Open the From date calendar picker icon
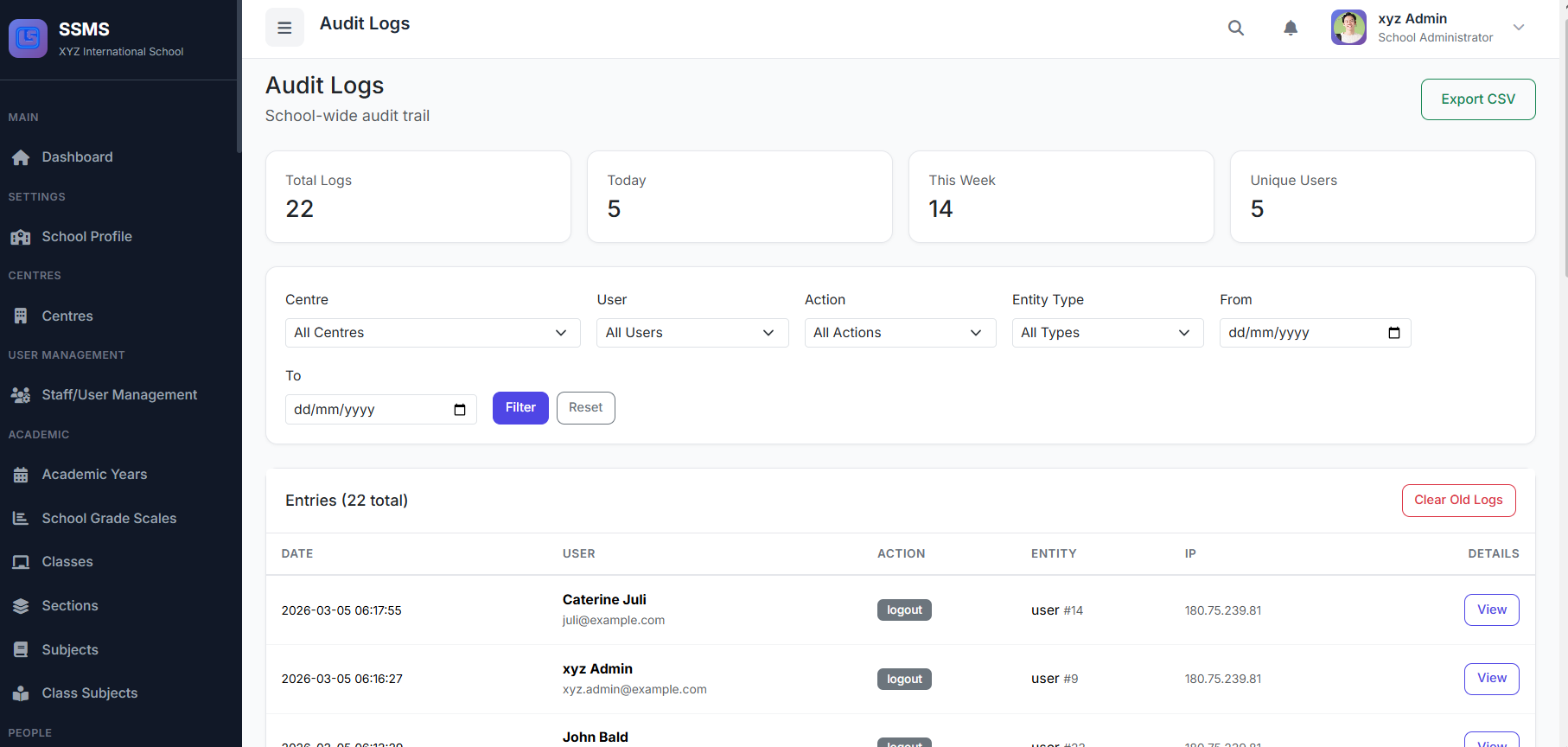1568x747 pixels. 1393,333
